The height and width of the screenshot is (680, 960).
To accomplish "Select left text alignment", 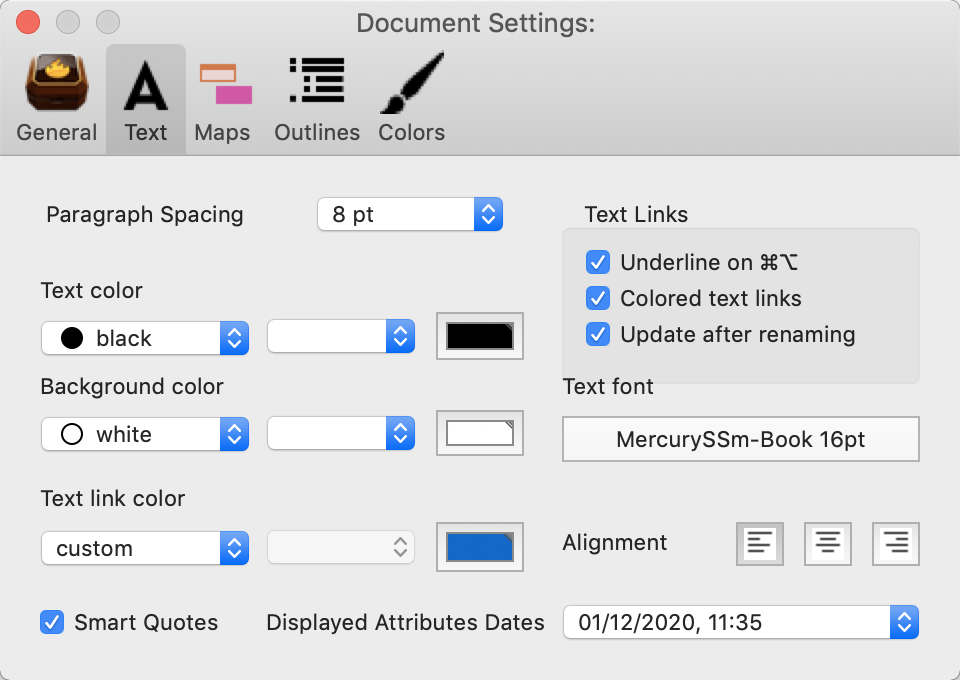I will click(759, 543).
